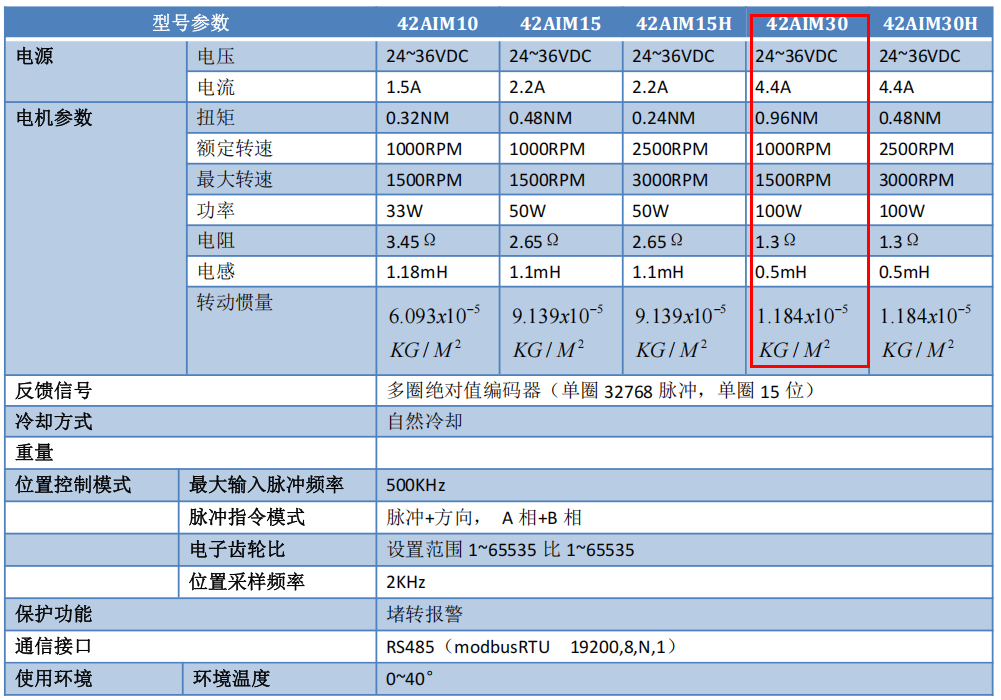Select the 500KHz value
Screen dimensions: 1001x700
(x=416, y=486)
